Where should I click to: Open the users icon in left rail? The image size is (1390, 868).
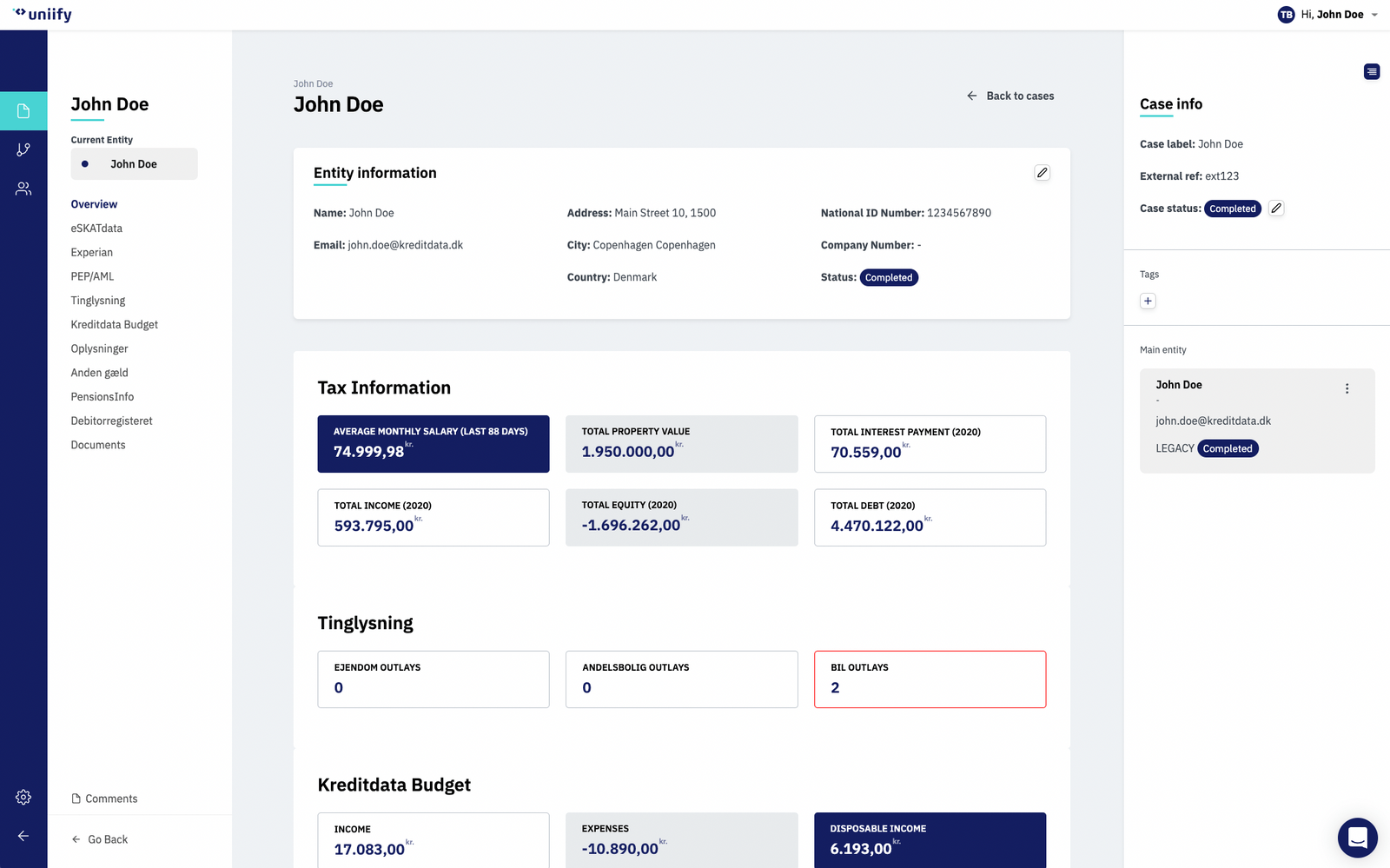pyautogui.click(x=23, y=189)
